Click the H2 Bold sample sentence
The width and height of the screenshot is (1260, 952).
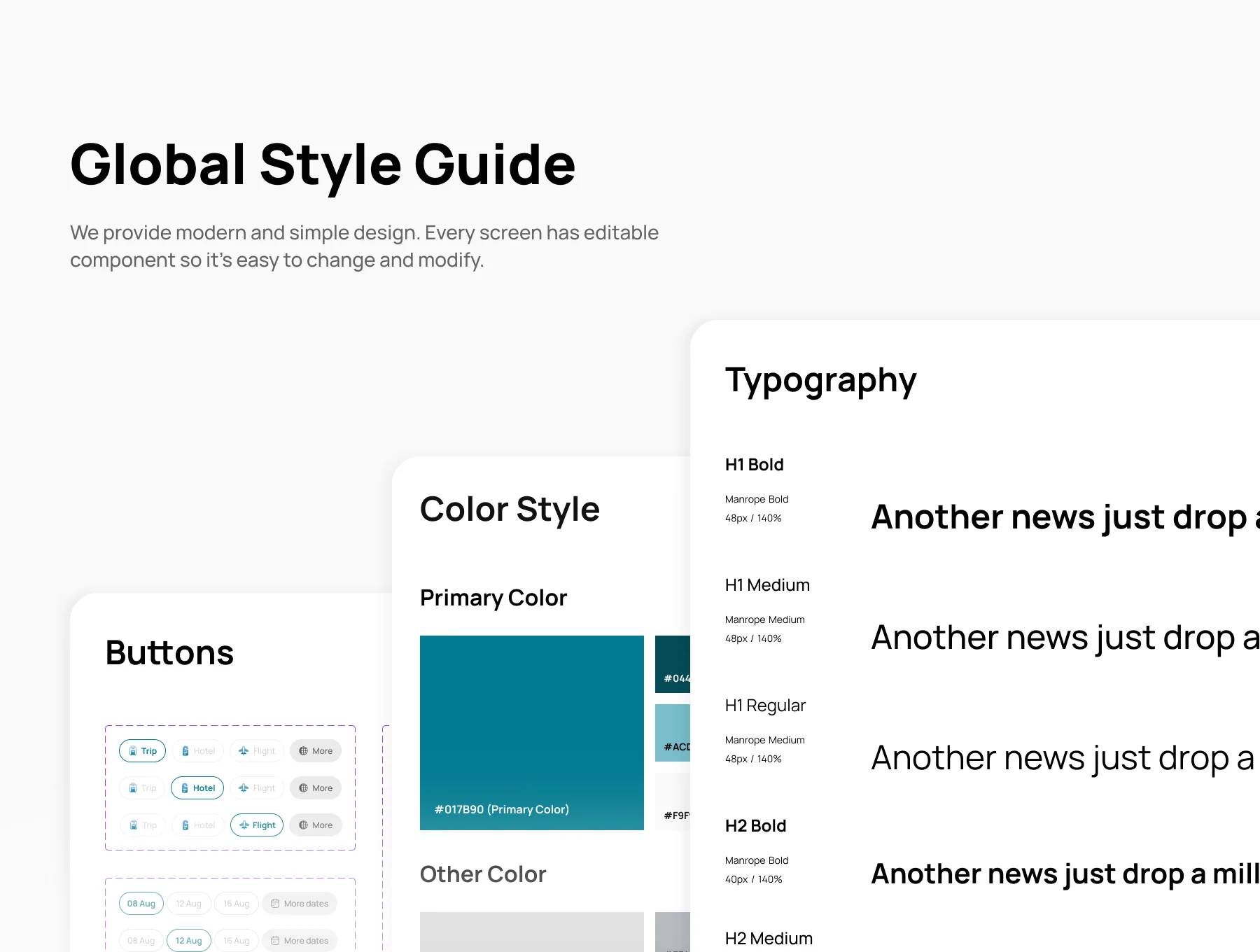coord(1065,874)
